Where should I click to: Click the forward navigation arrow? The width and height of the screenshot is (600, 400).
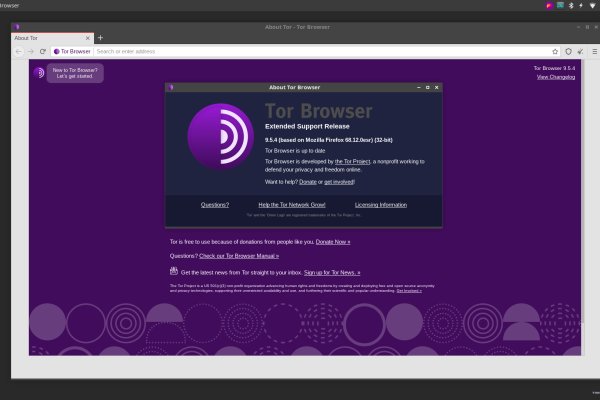30,51
